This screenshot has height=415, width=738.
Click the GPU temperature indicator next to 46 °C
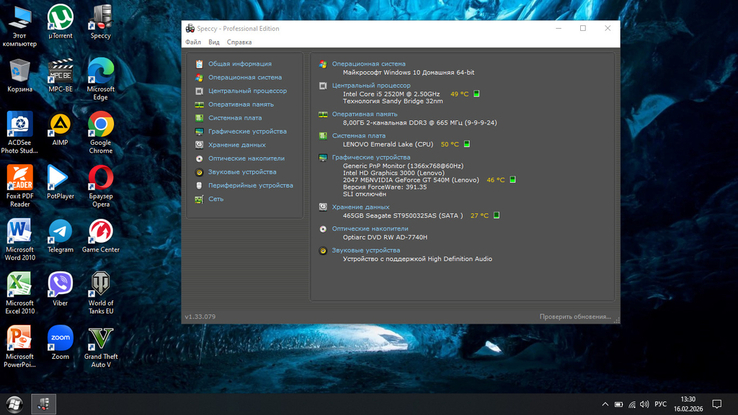[513, 180]
